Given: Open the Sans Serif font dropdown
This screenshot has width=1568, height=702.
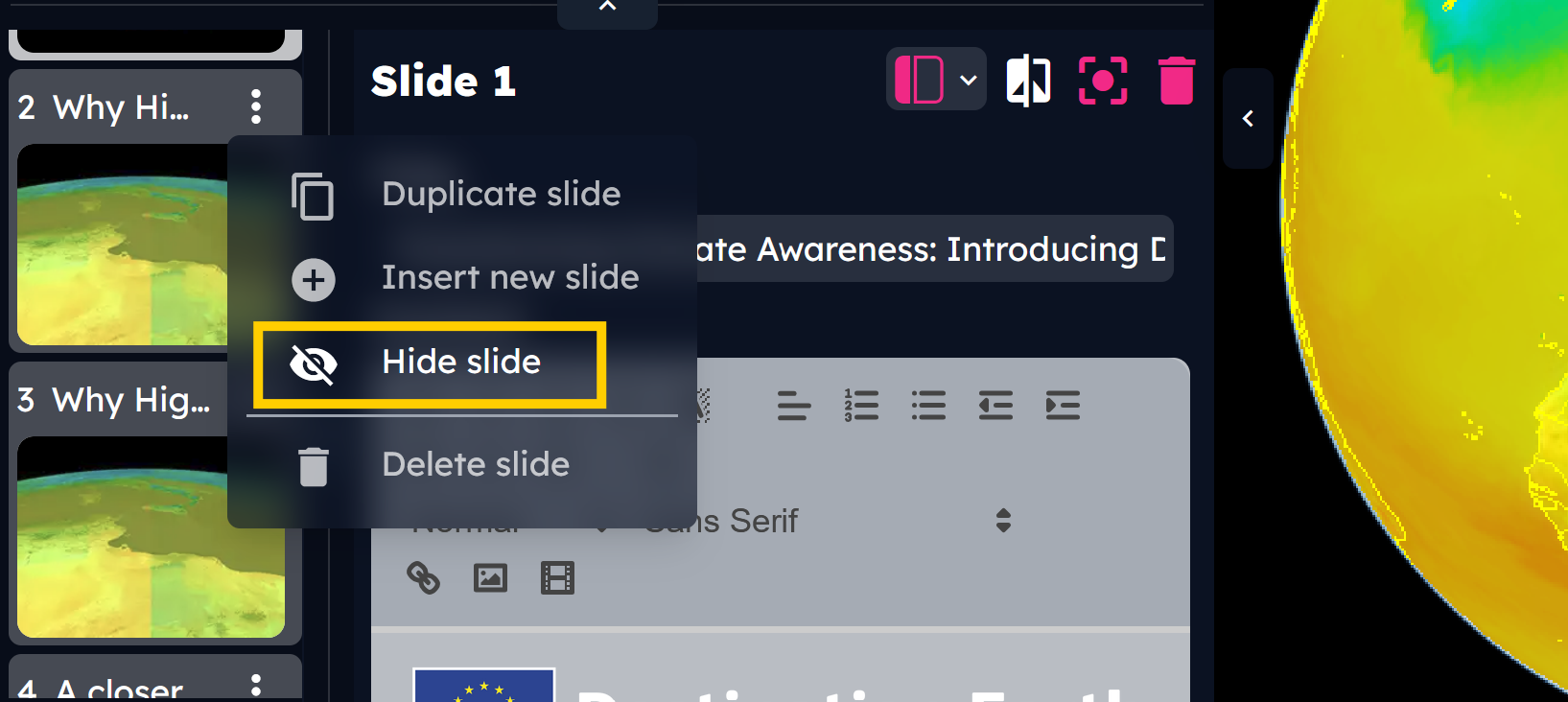Looking at the screenshot, I should [x=825, y=521].
